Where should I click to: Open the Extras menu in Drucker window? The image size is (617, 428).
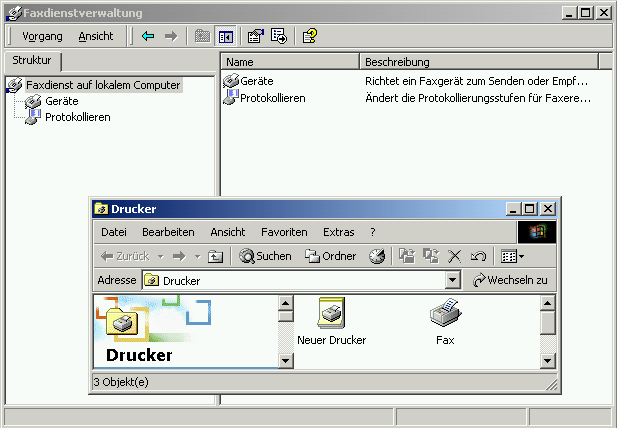click(x=338, y=232)
